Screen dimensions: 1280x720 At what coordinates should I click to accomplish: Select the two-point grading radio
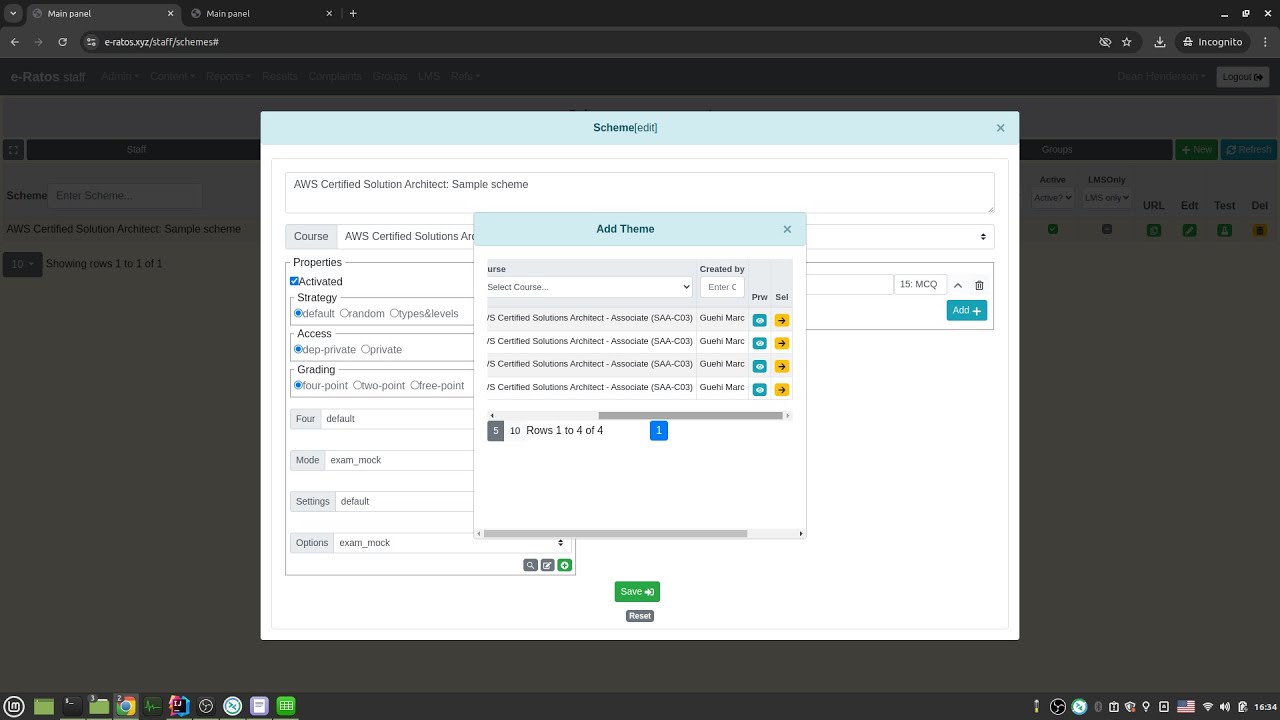point(357,385)
